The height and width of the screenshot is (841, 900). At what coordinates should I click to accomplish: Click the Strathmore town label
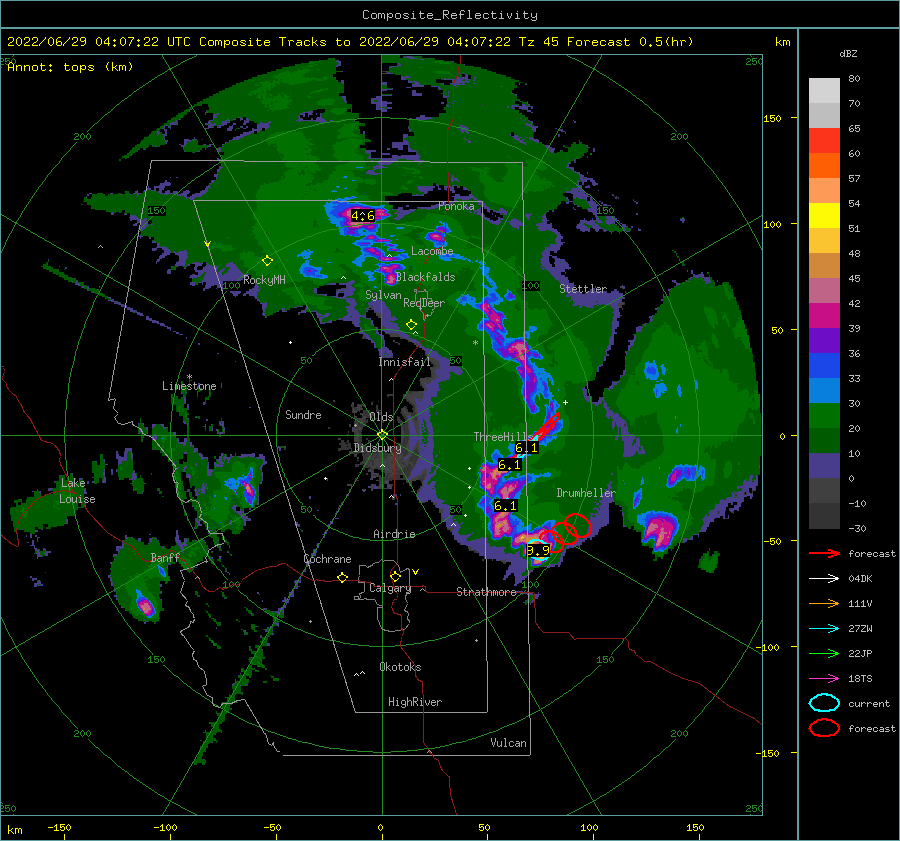point(486,592)
